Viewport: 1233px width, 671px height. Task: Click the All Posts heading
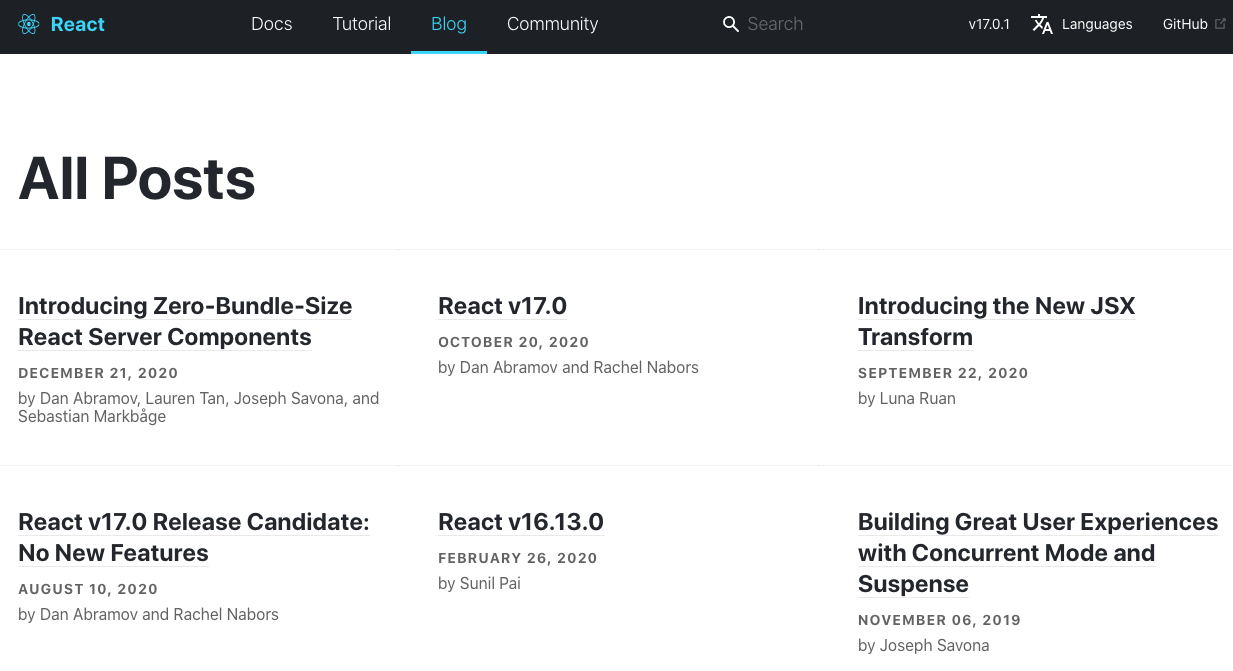(137, 178)
